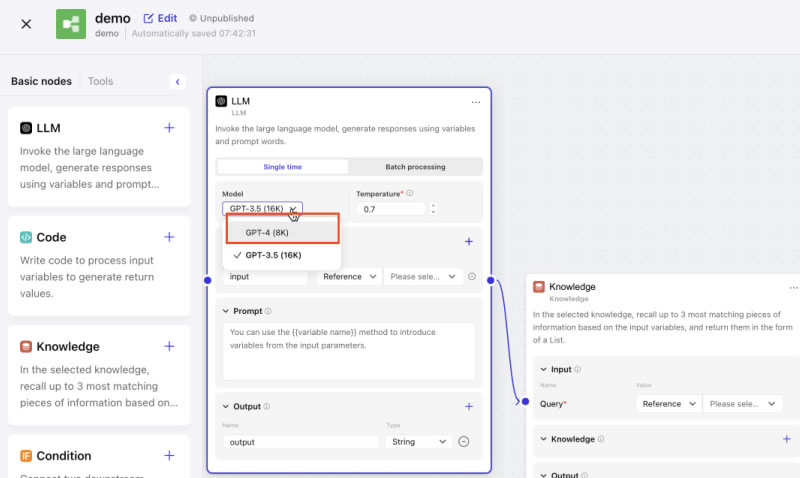Viewport: 800px width, 478px height.
Task: Collapse the Knowledge section in Knowledge node
Action: (543, 439)
